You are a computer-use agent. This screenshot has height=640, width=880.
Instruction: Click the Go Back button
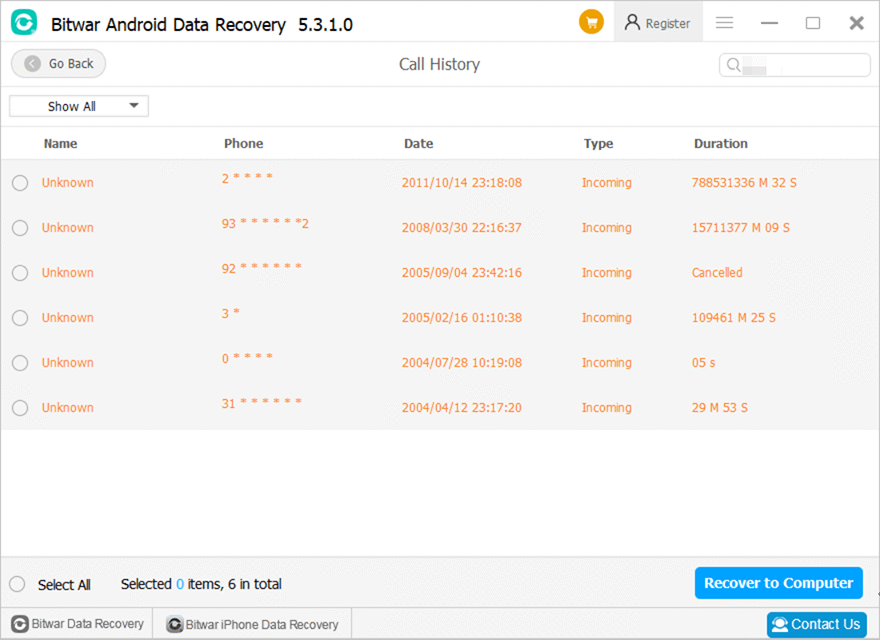(x=58, y=63)
